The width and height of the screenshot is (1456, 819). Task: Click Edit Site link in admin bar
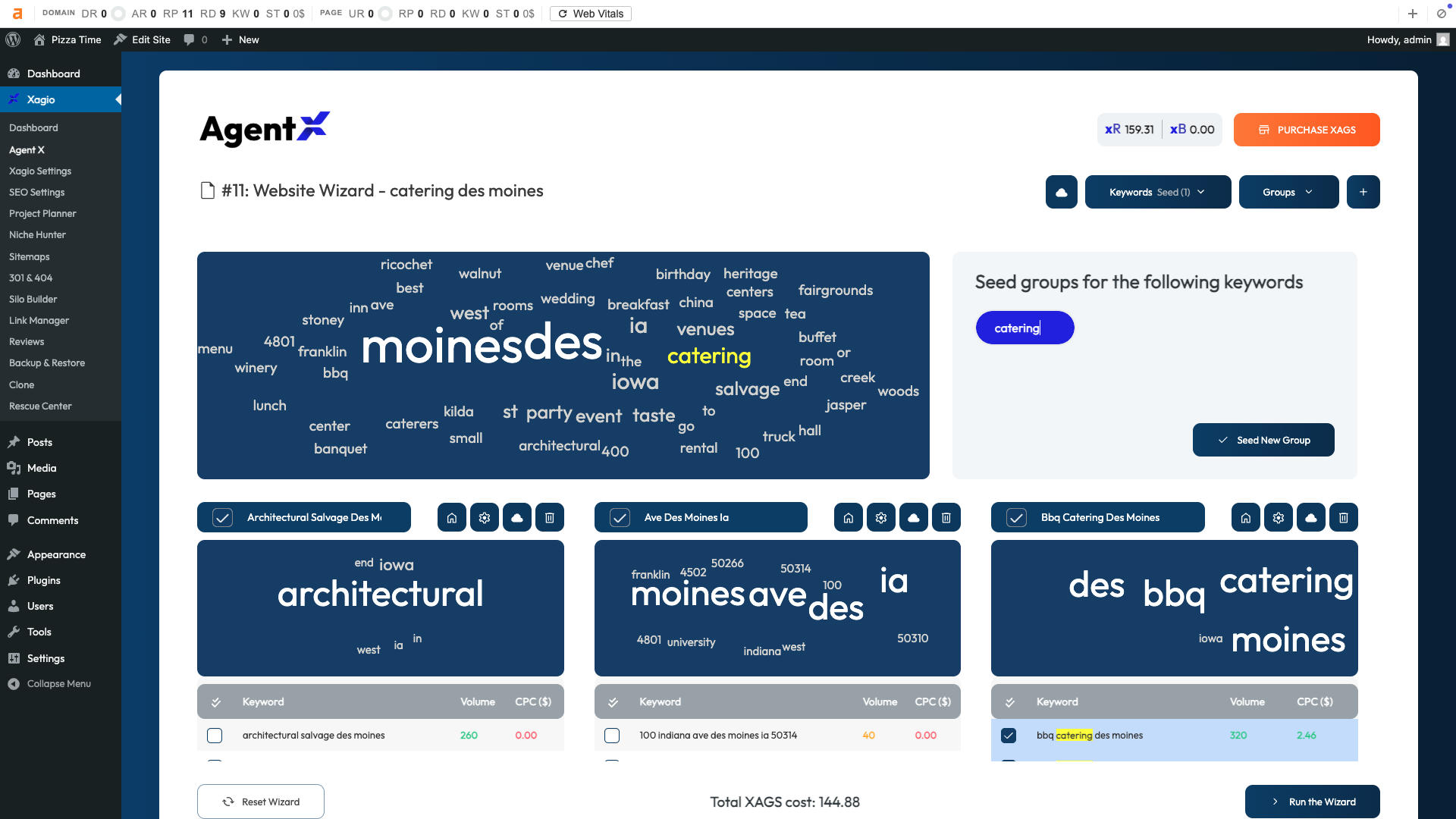point(143,39)
